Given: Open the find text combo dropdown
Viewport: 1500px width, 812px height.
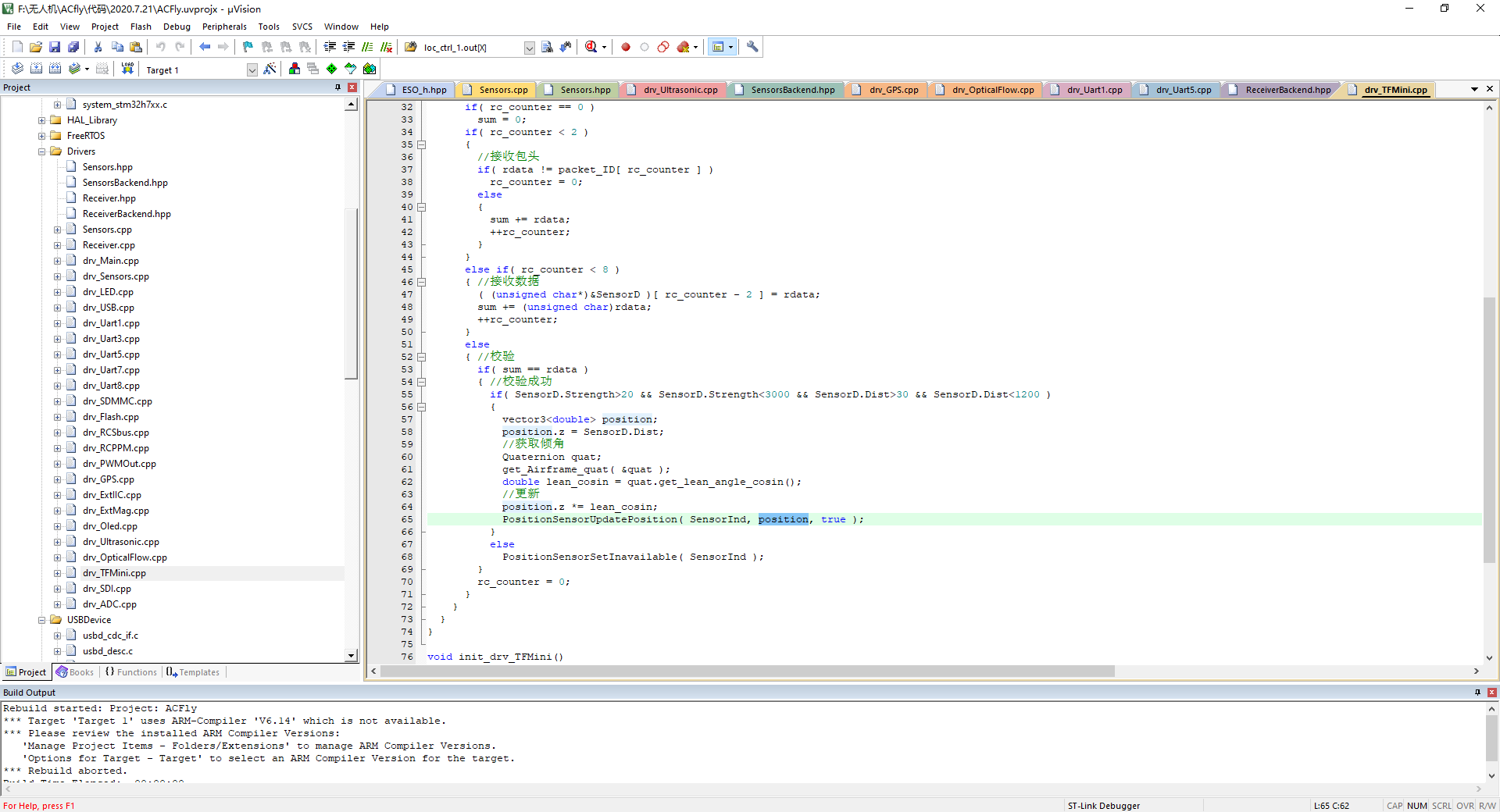Looking at the screenshot, I should [529, 48].
